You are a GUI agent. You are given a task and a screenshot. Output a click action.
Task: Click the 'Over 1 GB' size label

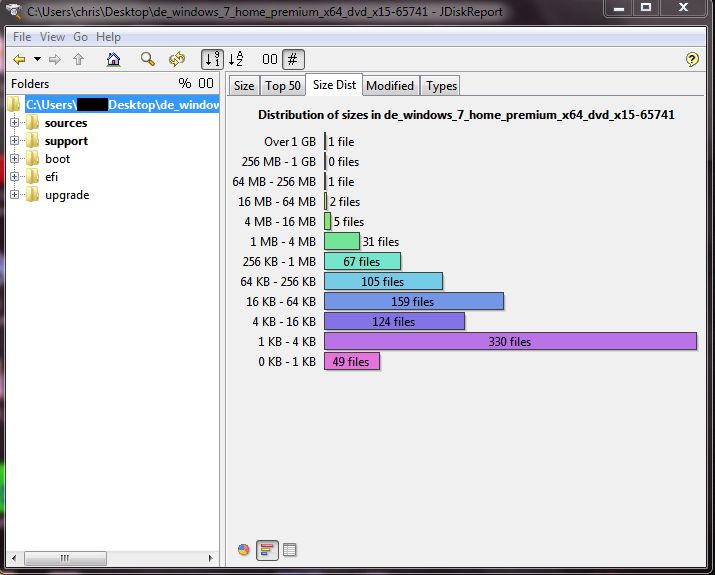(290, 142)
